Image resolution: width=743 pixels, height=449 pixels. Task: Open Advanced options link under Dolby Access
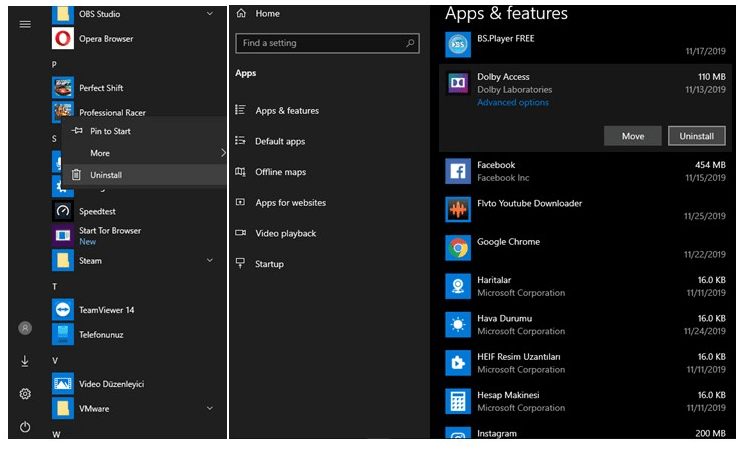[x=513, y=102]
